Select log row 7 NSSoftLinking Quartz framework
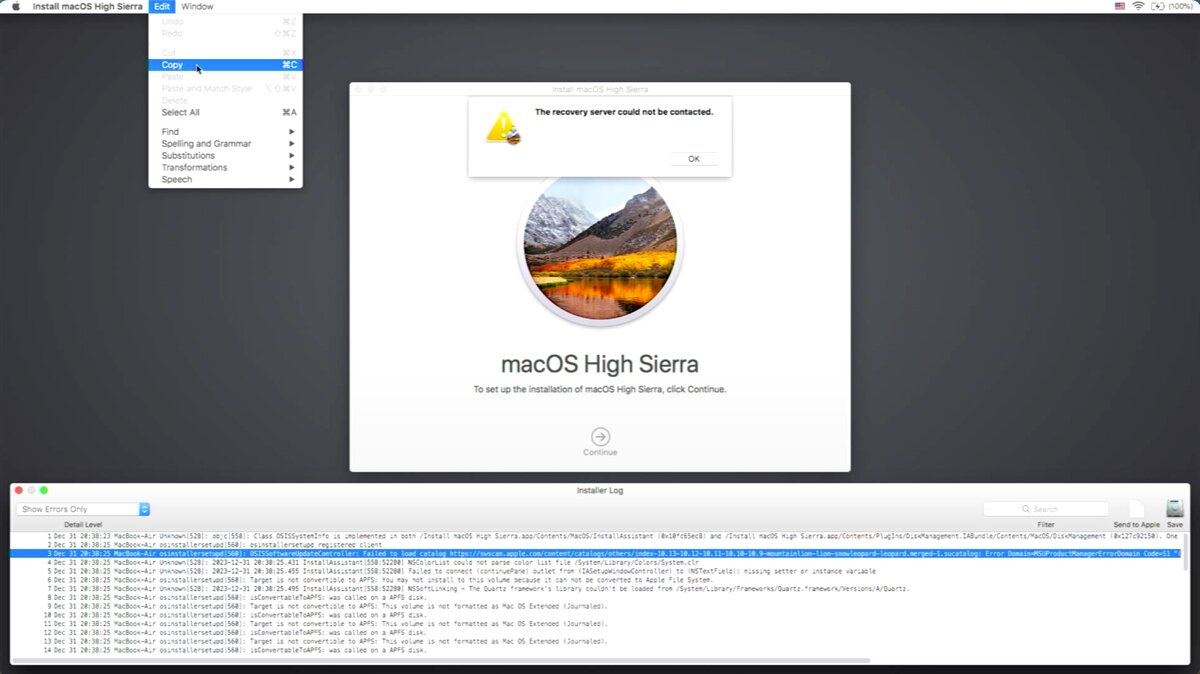The height and width of the screenshot is (674, 1200). point(597,589)
